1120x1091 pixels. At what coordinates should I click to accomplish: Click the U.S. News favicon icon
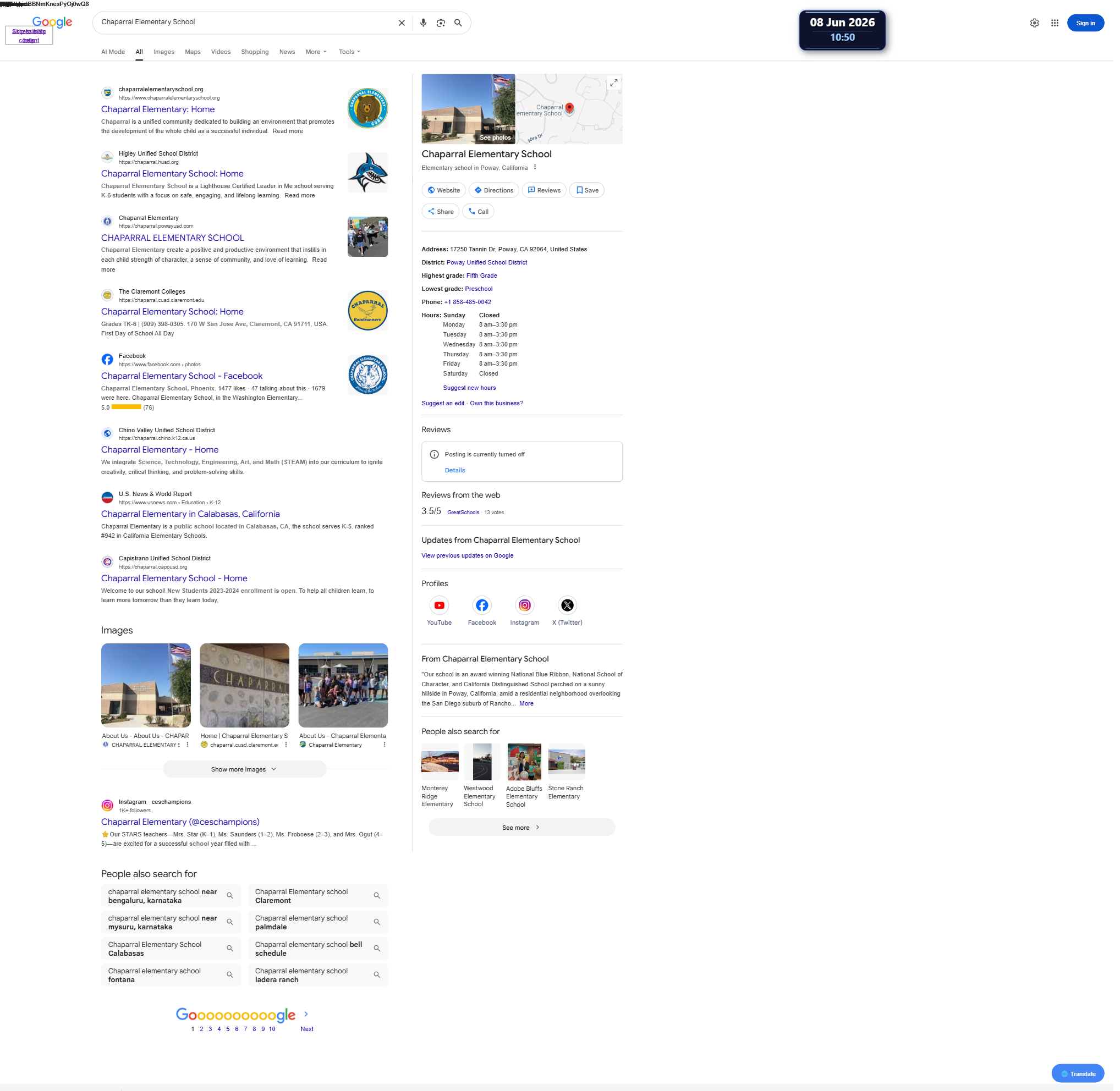point(107,498)
